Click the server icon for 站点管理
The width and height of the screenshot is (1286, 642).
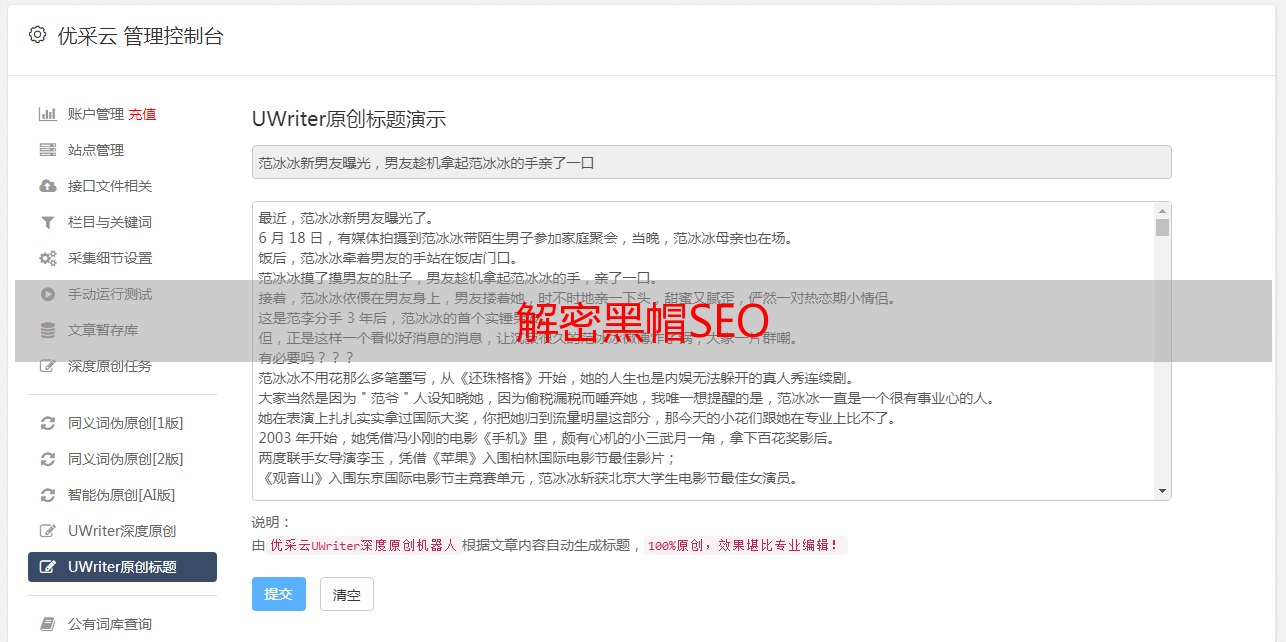[x=47, y=150]
